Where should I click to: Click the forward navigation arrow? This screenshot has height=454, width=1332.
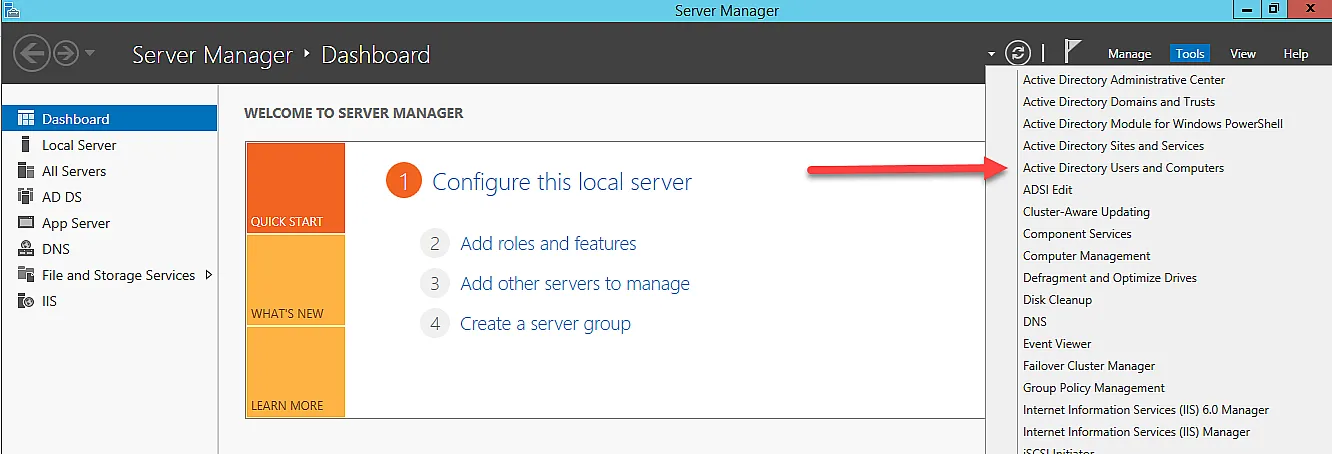pyautogui.click(x=66, y=54)
